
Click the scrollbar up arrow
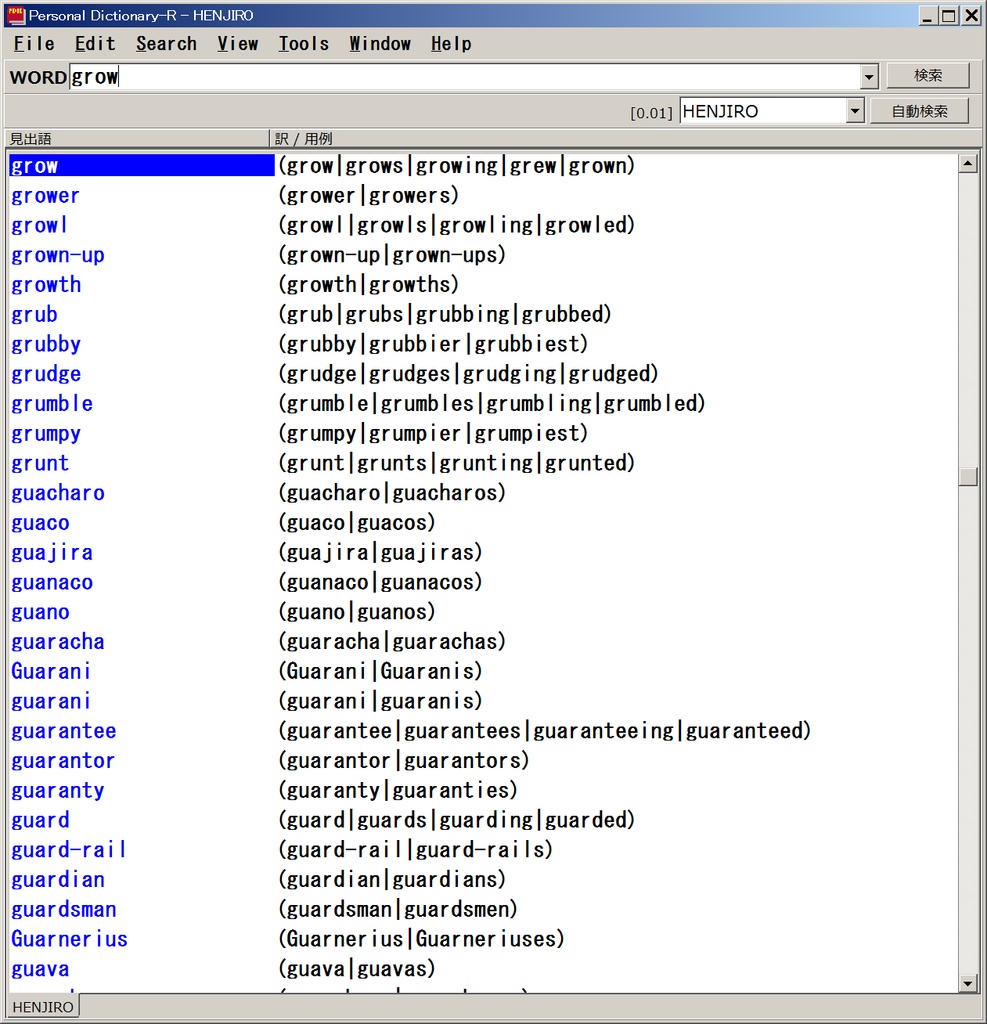pyautogui.click(x=968, y=163)
